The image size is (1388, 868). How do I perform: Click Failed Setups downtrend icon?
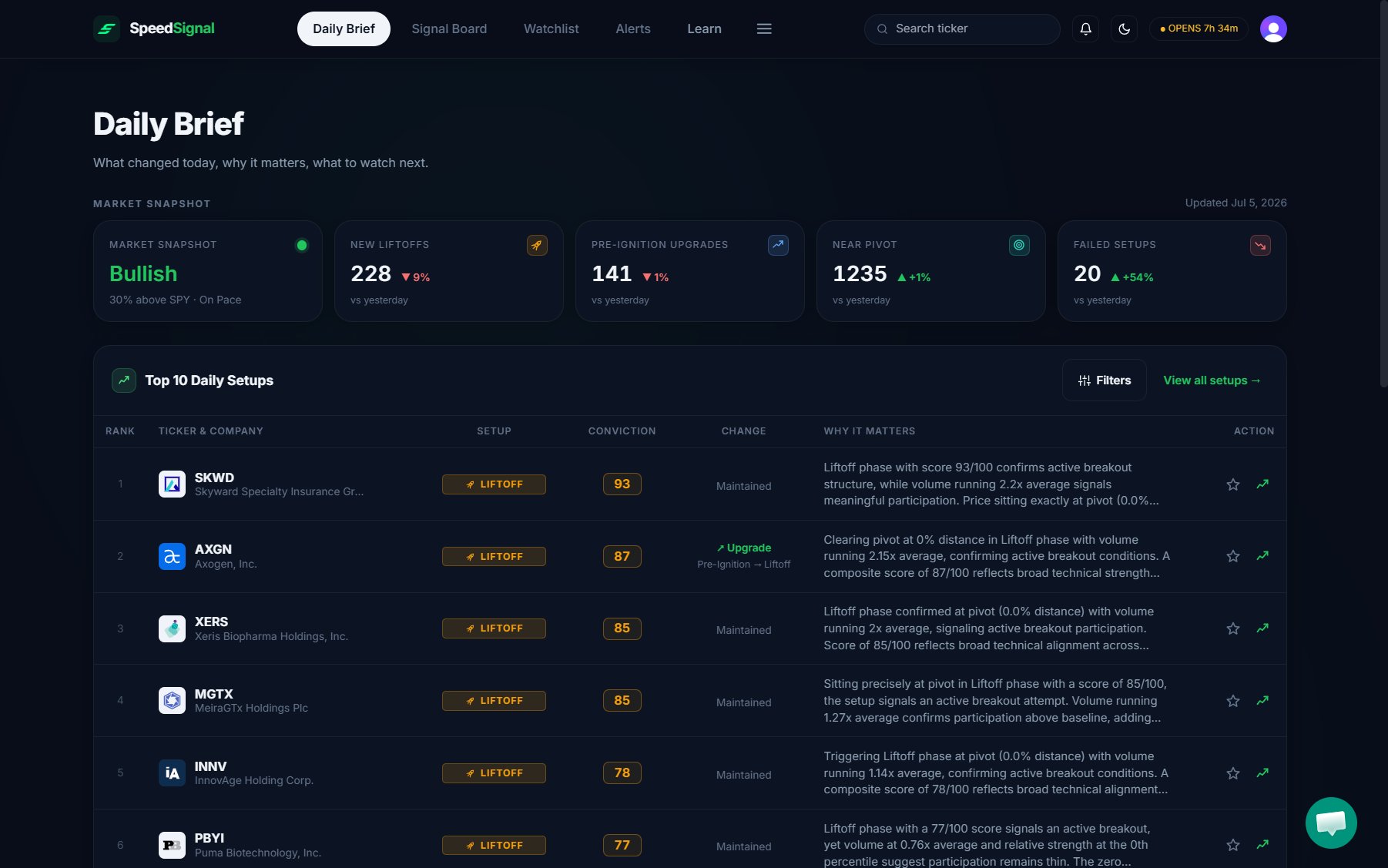tap(1260, 245)
